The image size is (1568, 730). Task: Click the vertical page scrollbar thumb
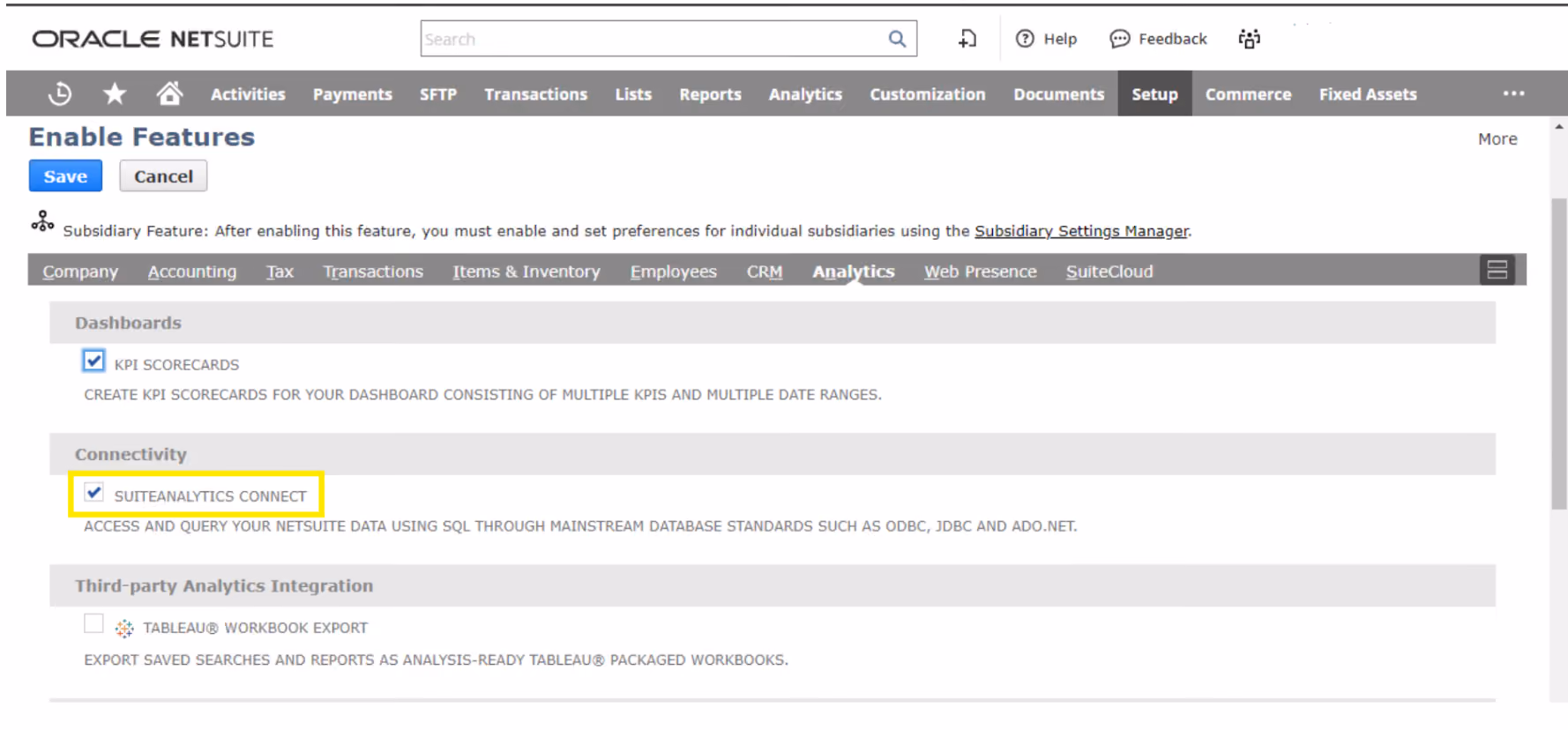coord(1559,353)
